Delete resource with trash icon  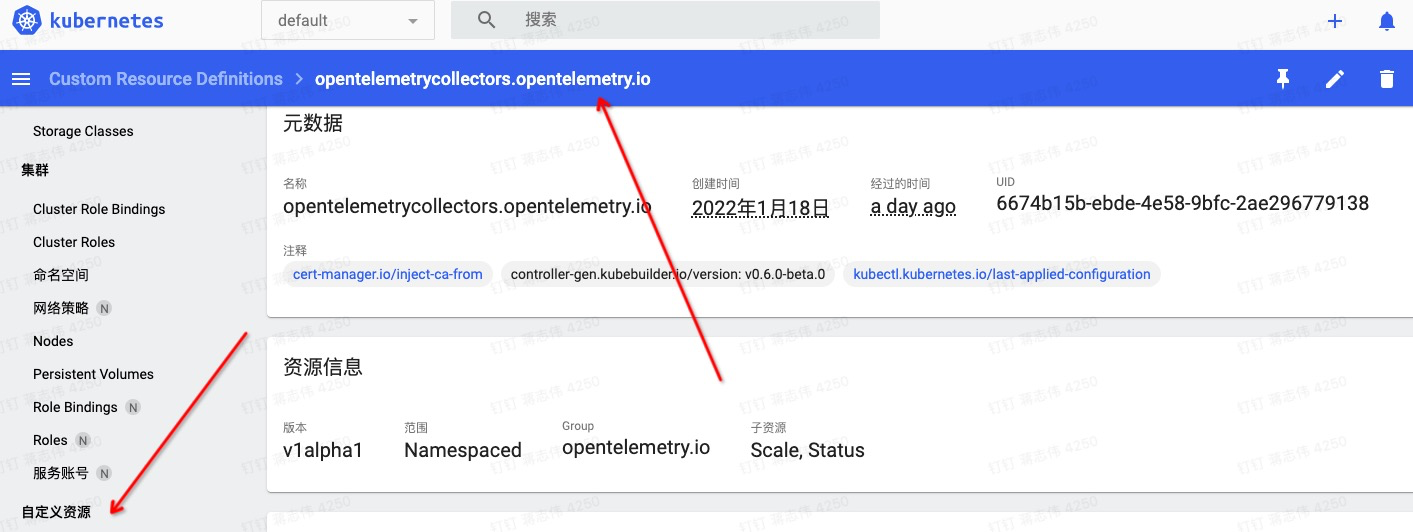pyautogui.click(x=1387, y=79)
